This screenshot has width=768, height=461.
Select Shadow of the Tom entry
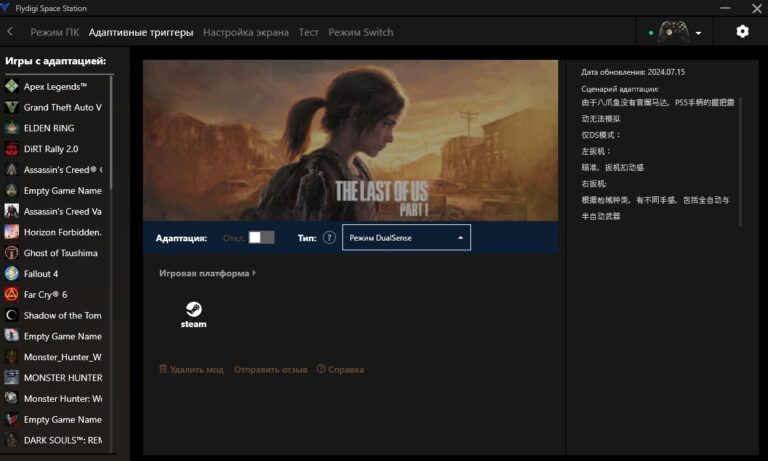point(63,315)
